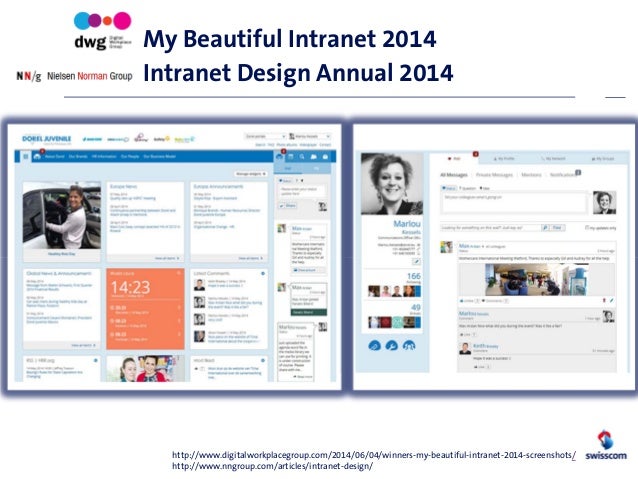Select the Notifications filter
The image size is (638, 479).
pyautogui.click(x=563, y=175)
